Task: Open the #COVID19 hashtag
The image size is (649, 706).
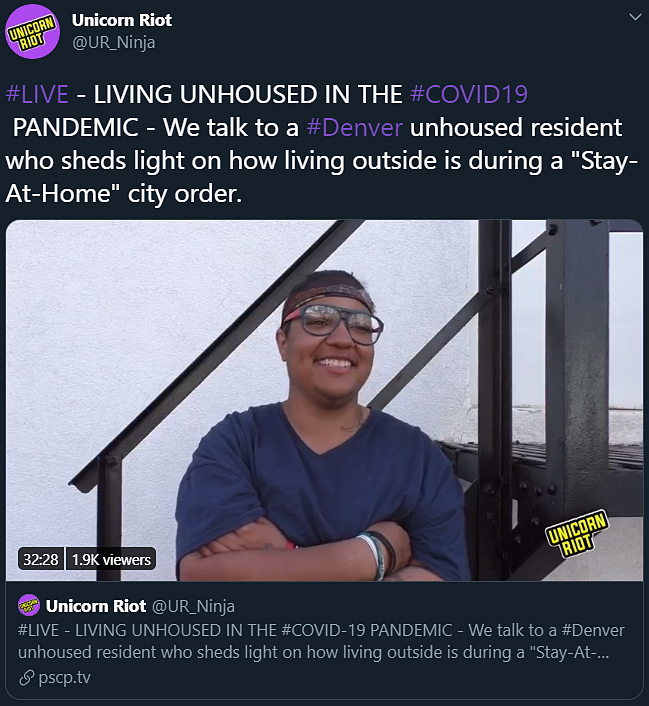Action: click(x=469, y=94)
